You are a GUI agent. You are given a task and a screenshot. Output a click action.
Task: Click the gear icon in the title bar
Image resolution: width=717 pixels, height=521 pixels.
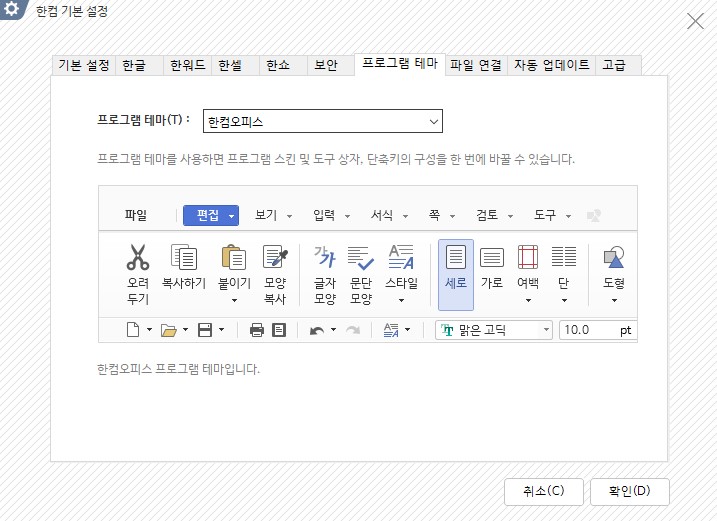click(11, 8)
